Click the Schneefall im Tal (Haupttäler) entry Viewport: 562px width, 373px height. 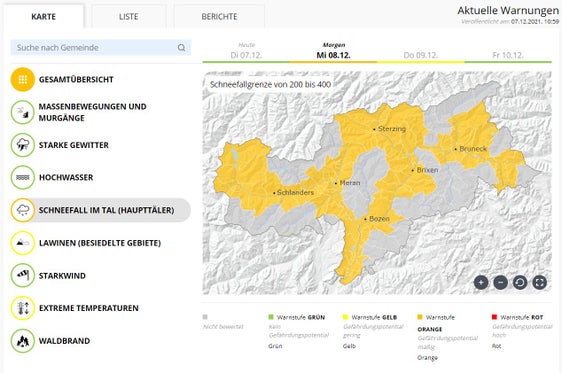tap(101, 210)
